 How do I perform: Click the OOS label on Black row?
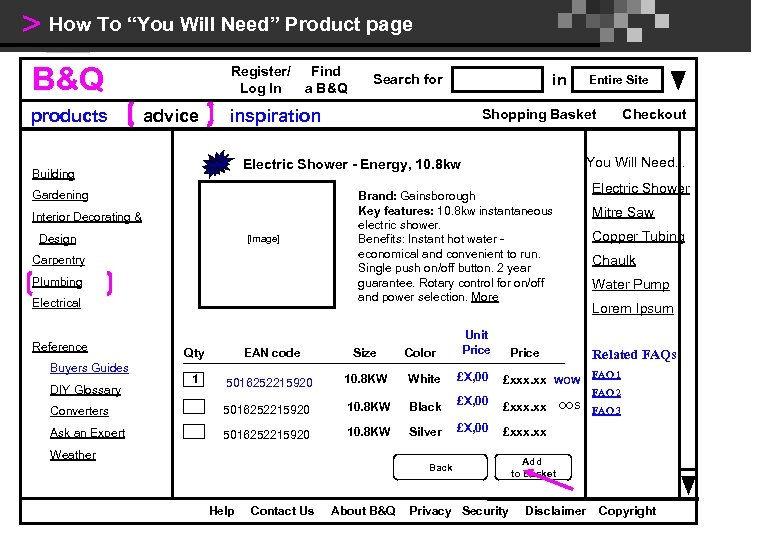pyautogui.click(x=569, y=405)
